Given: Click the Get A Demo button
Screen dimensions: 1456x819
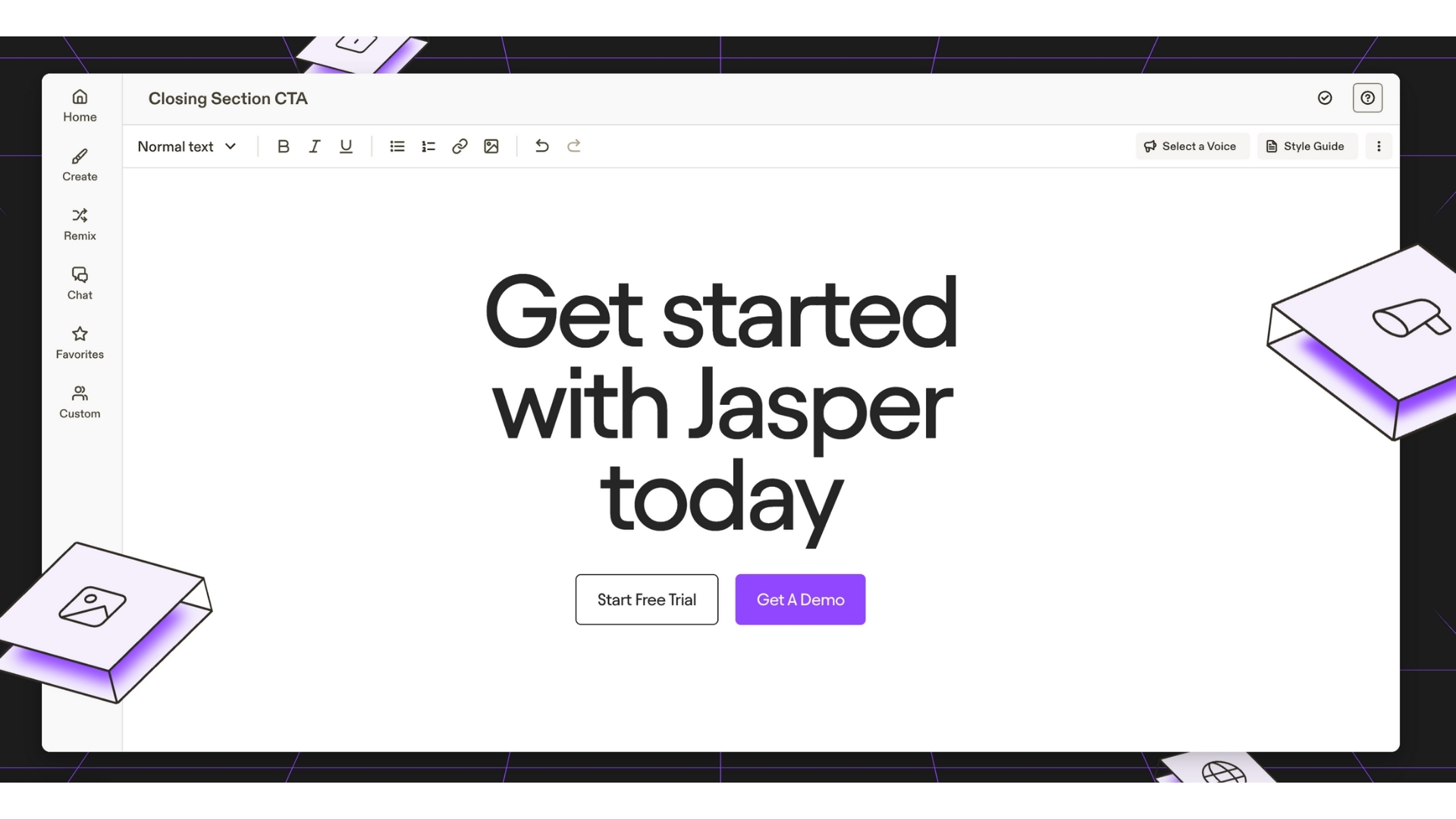Looking at the screenshot, I should tap(800, 600).
